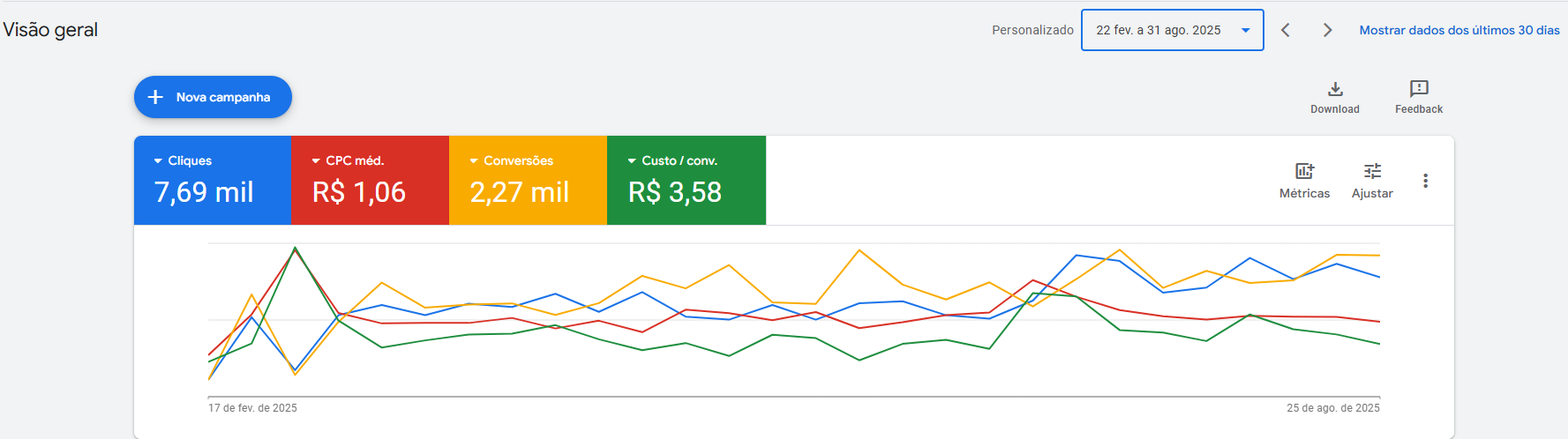Select the red CPC méd. scorecard value
The image size is (1568, 439).
coord(359,192)
